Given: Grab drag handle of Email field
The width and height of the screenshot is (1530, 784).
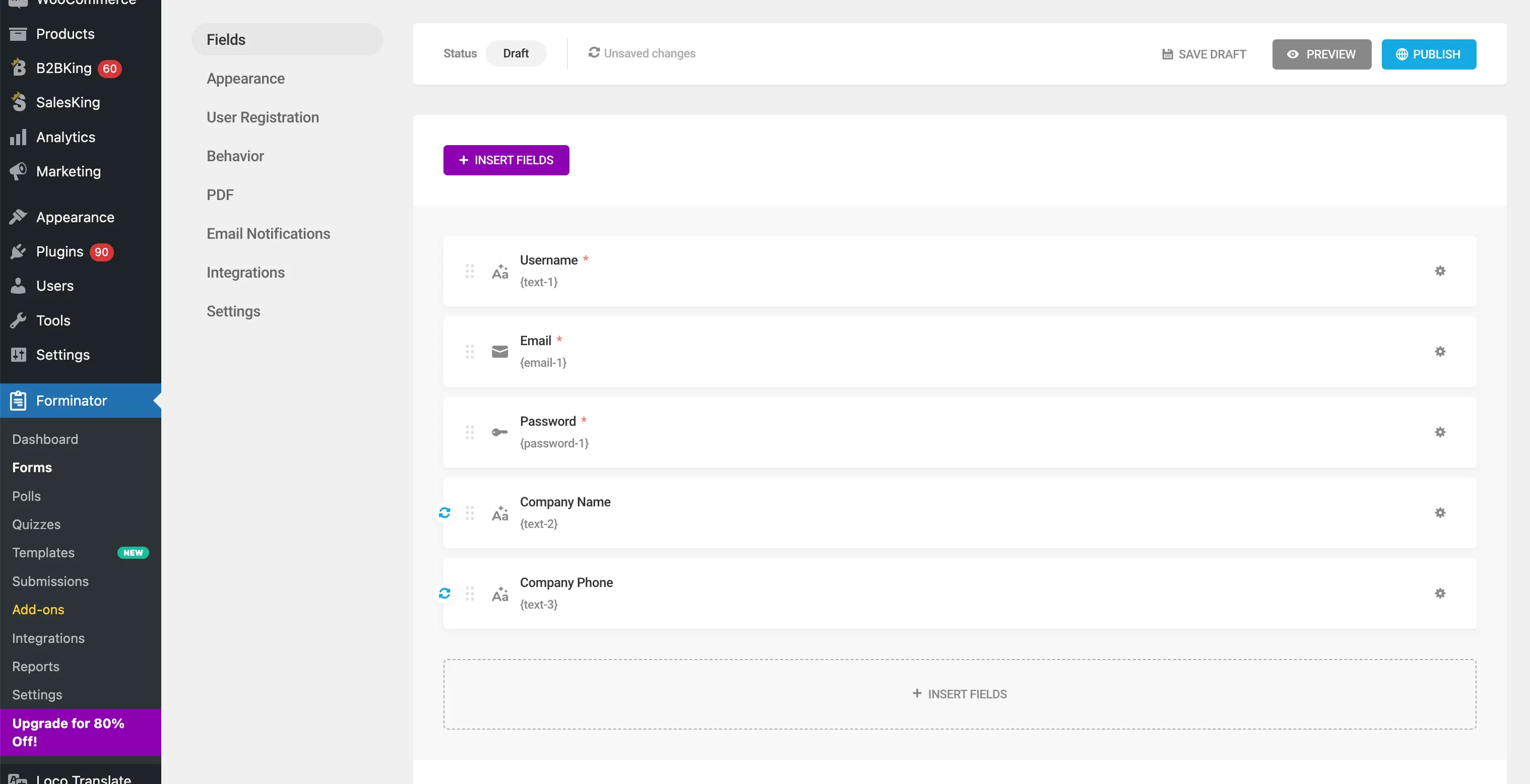Looking at the screenshot, I should coord(469,352).
